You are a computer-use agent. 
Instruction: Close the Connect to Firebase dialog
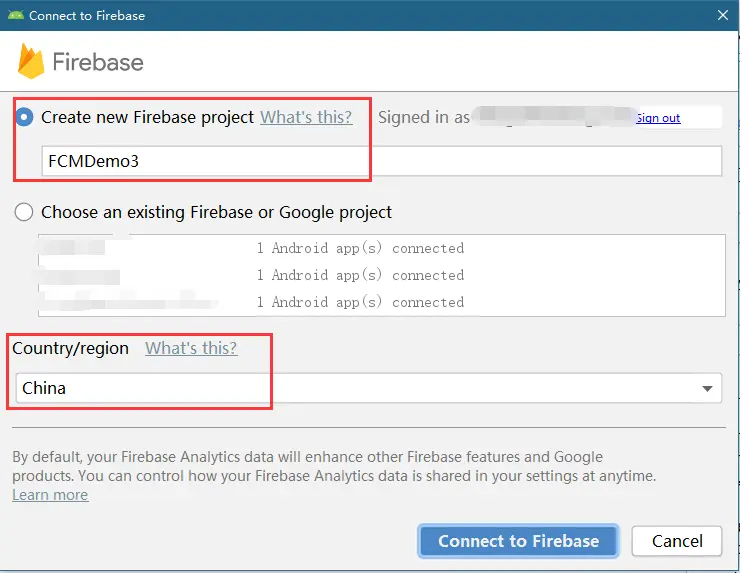point(722,15)
